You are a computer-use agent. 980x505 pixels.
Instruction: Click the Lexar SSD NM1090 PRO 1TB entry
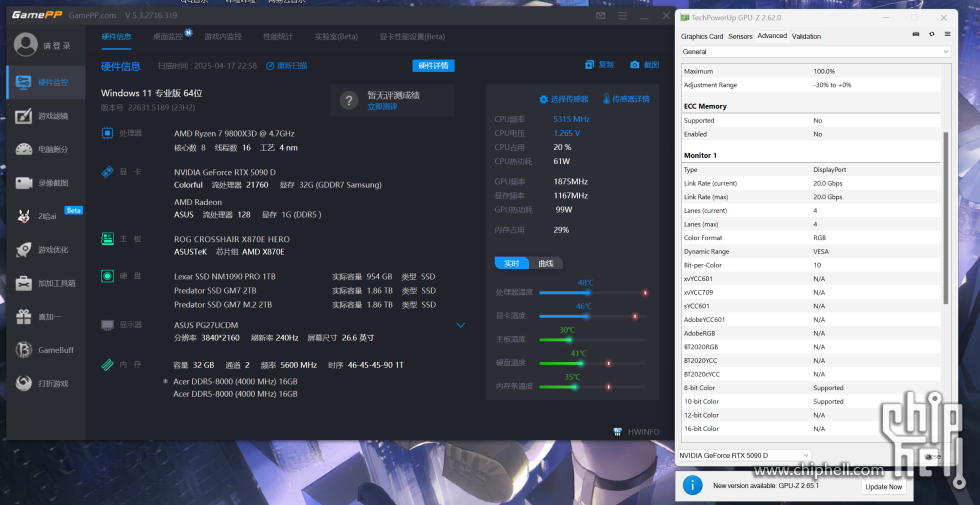(x=224, y=276)
